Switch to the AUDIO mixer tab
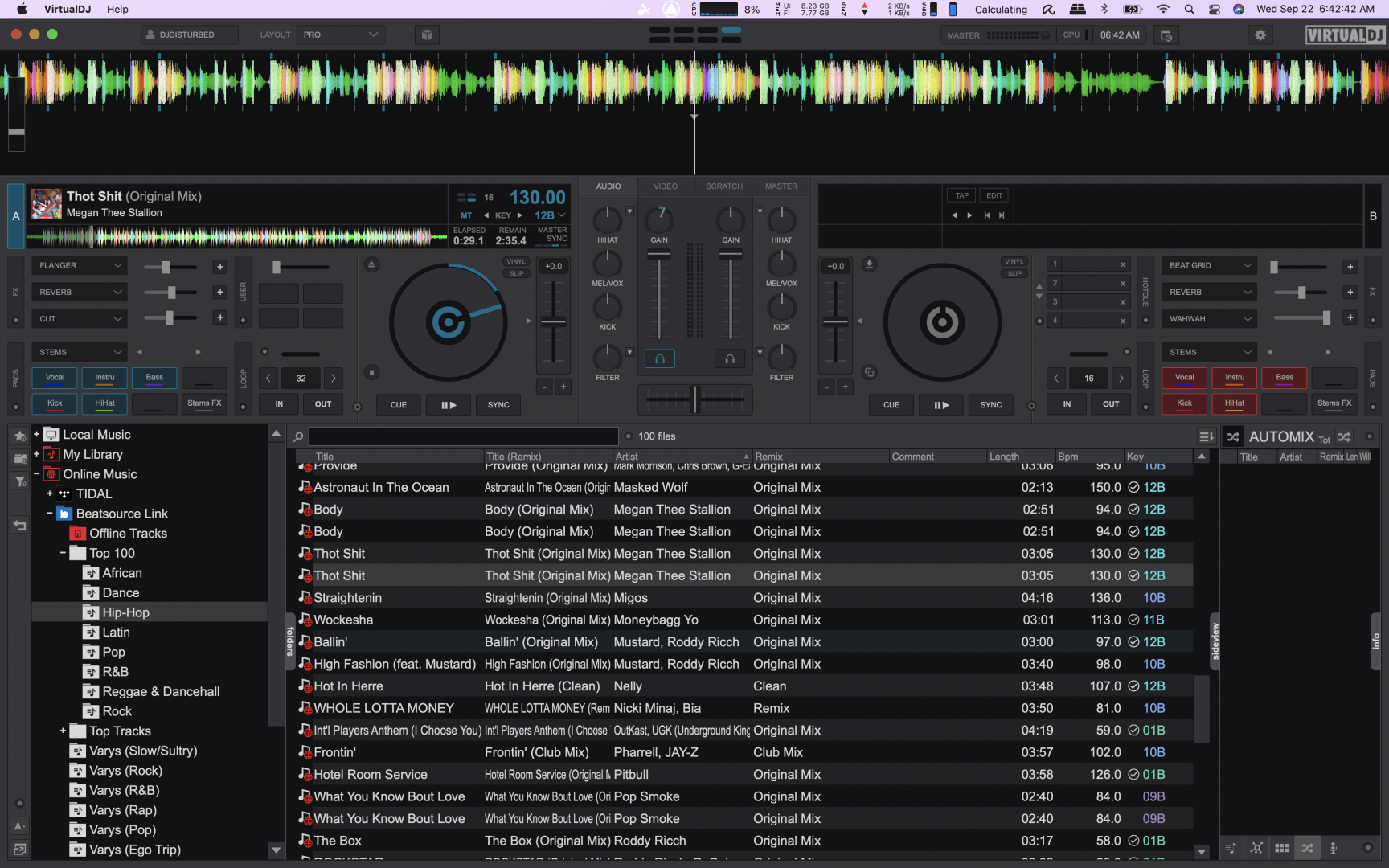 coord(608,186)
